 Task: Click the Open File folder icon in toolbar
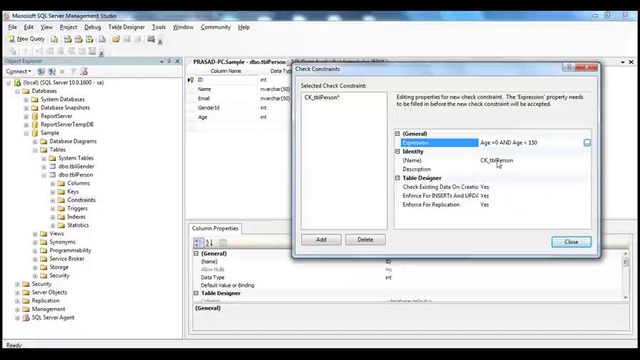[116, 39]
